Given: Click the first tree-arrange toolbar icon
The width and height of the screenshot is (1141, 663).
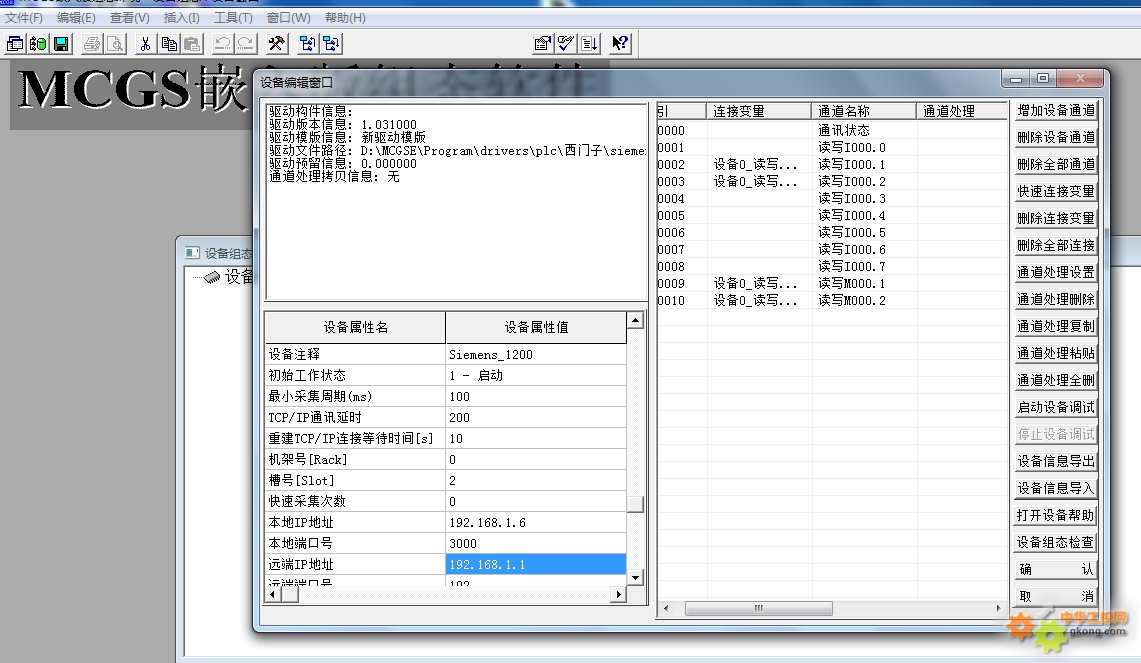Looking at the screenshot, I should point(307,44).
